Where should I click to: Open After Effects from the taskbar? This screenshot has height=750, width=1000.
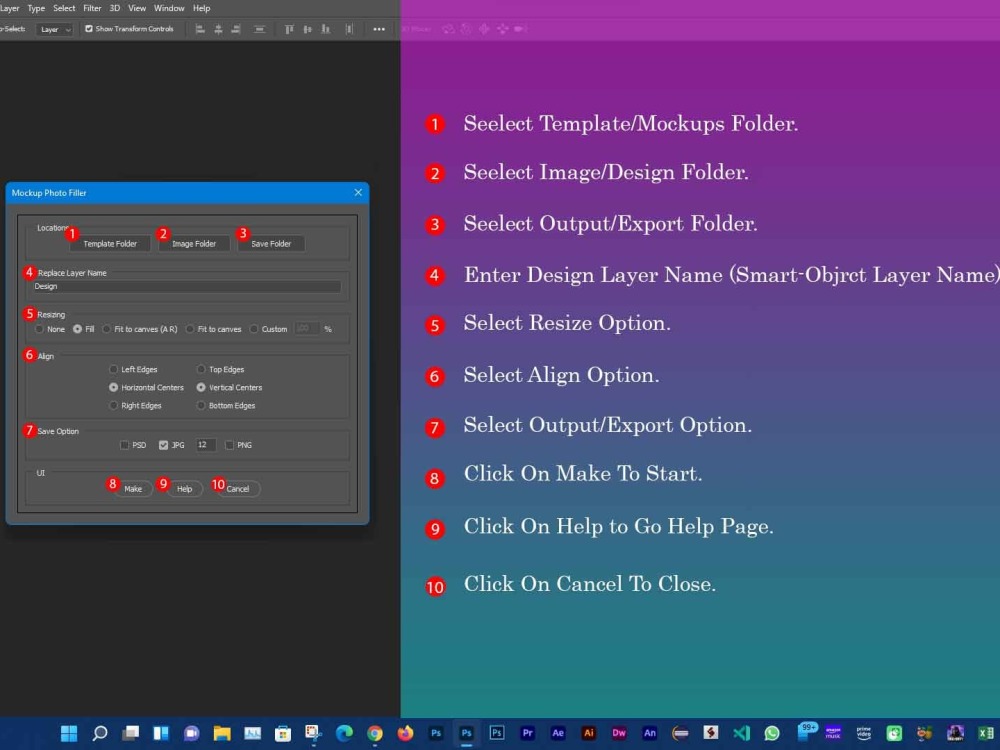[x=558, y=733]
